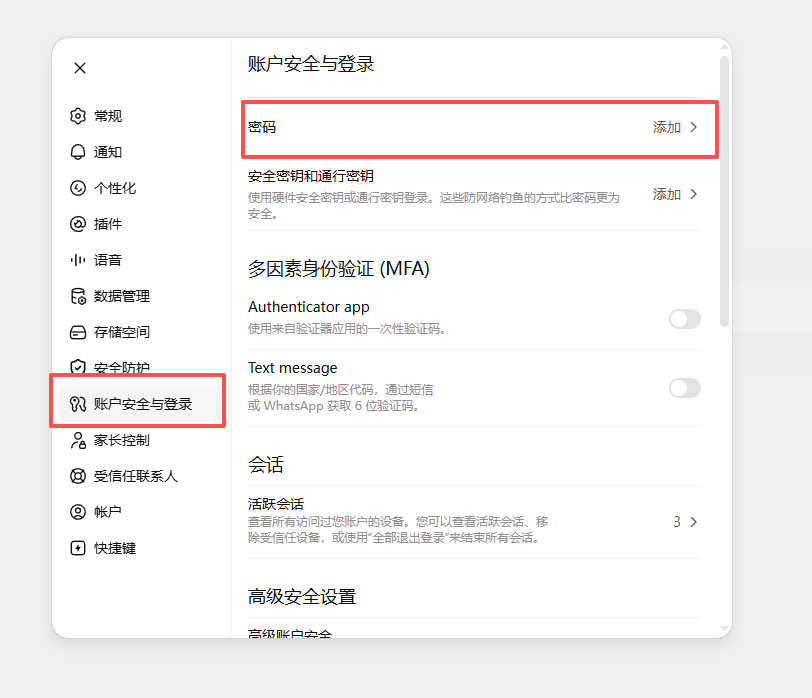Open the 通知 settings section
Screen dimensions: 812x698
coord(108,152)
